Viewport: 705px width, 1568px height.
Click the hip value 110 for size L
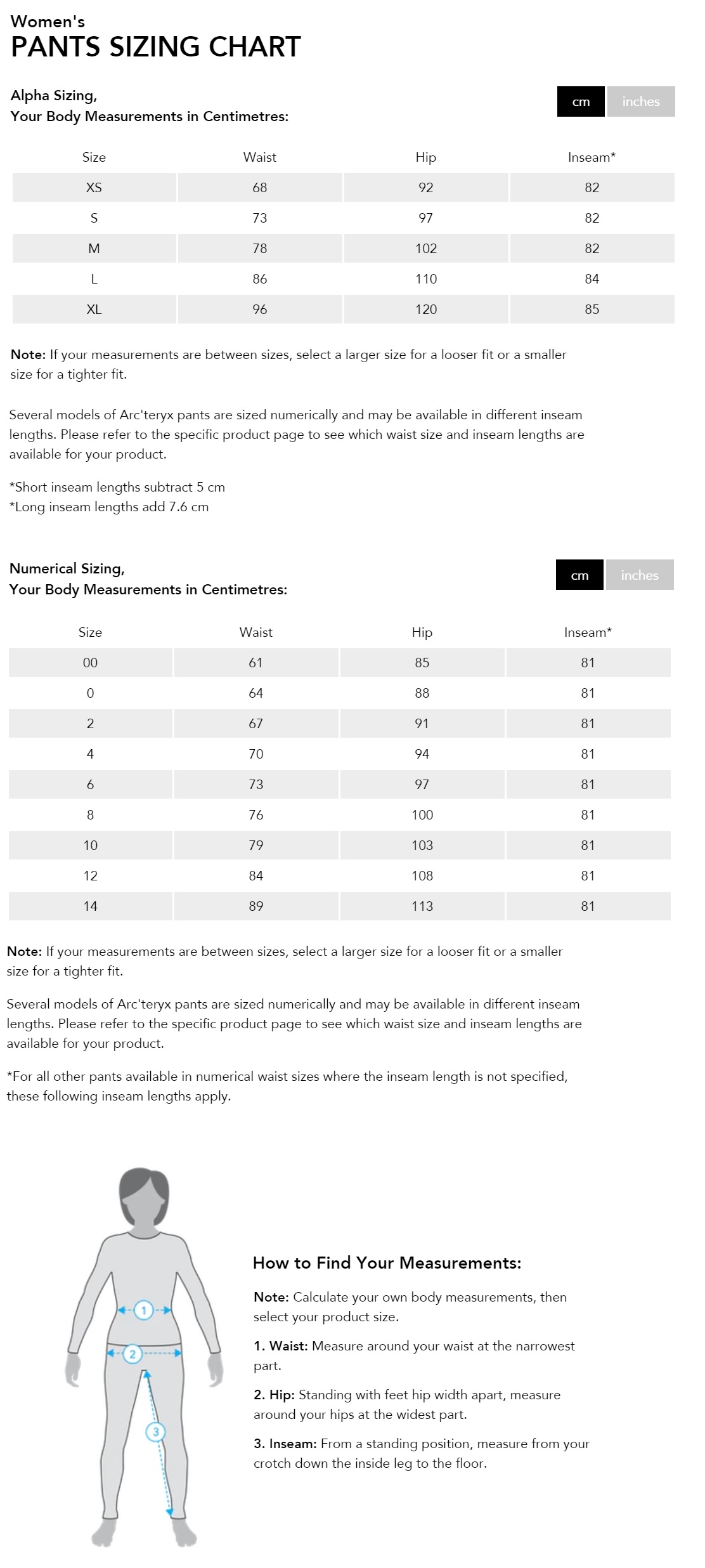tap(426, 279)
